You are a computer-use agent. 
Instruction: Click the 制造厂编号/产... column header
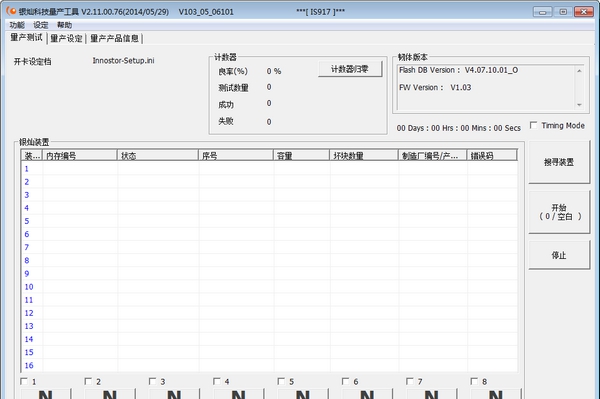point(433,156)
